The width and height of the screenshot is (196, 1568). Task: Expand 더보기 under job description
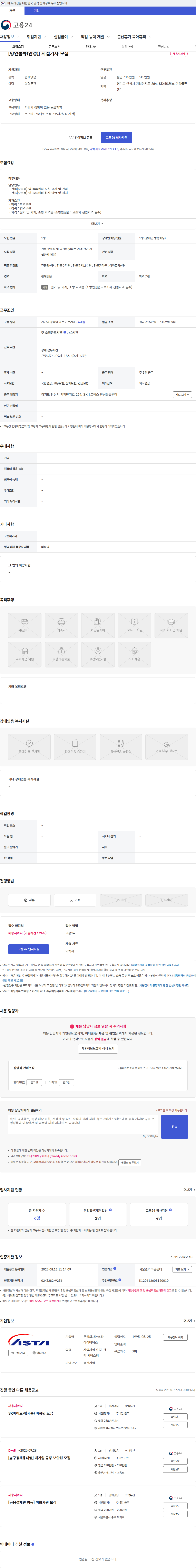98,223
